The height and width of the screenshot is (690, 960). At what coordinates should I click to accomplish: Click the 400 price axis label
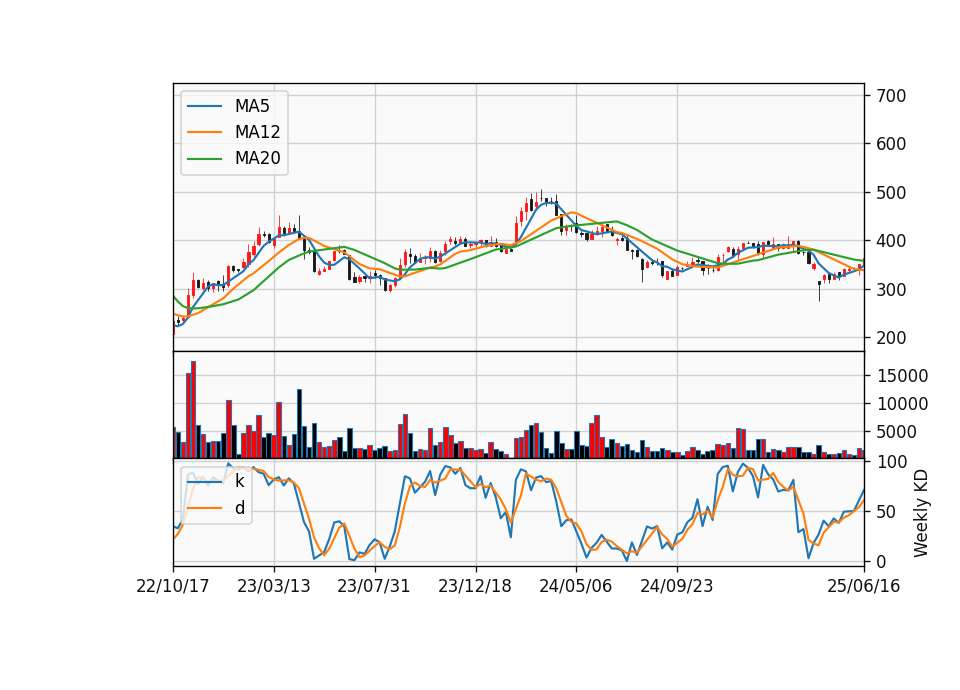pyautogui.click(x=891, y=241)
